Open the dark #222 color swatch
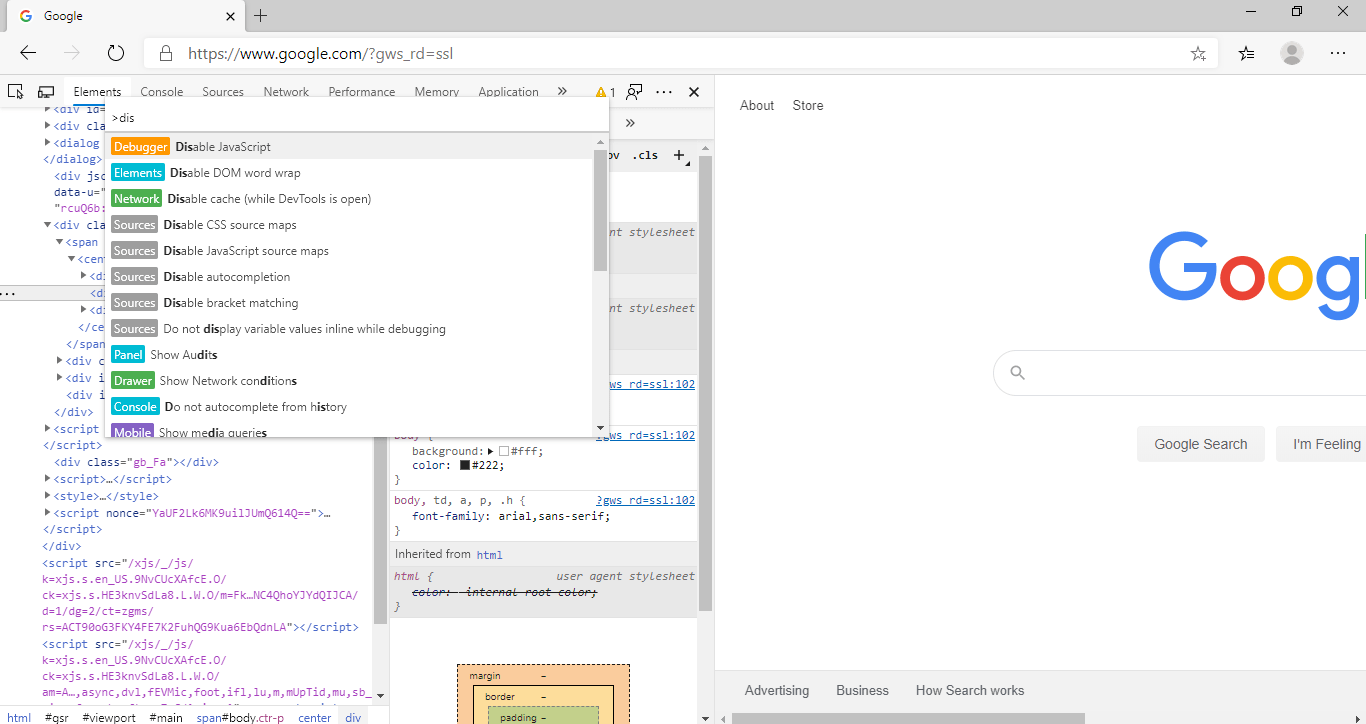Image resolution: width=1366 pixels, height=724 pixels. click(x=465, y=465)
